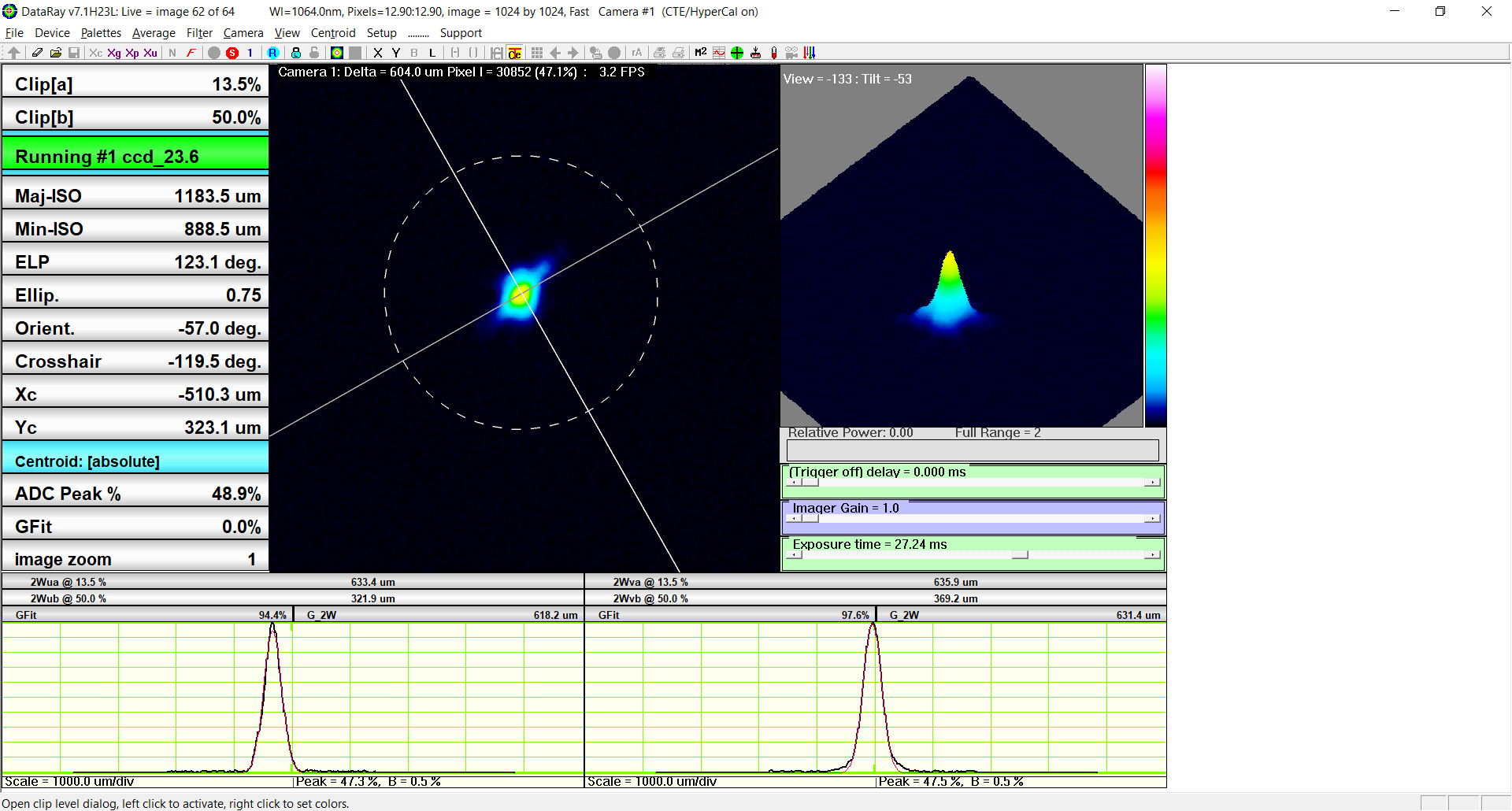
Task: Click the Imager Gain slider thumb
Action: pos(810,518)
